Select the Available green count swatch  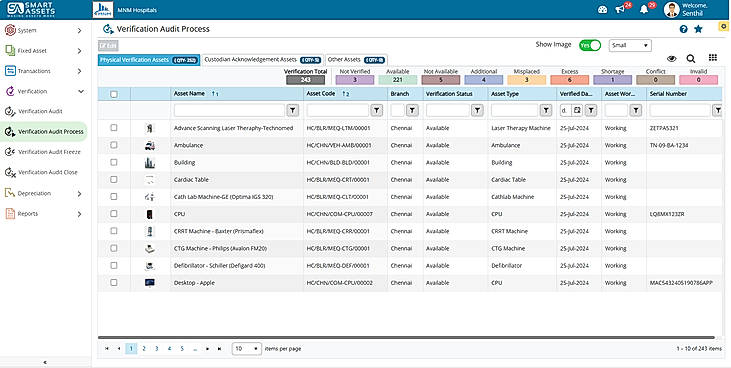pyautogui.click(x=398, y=80)
